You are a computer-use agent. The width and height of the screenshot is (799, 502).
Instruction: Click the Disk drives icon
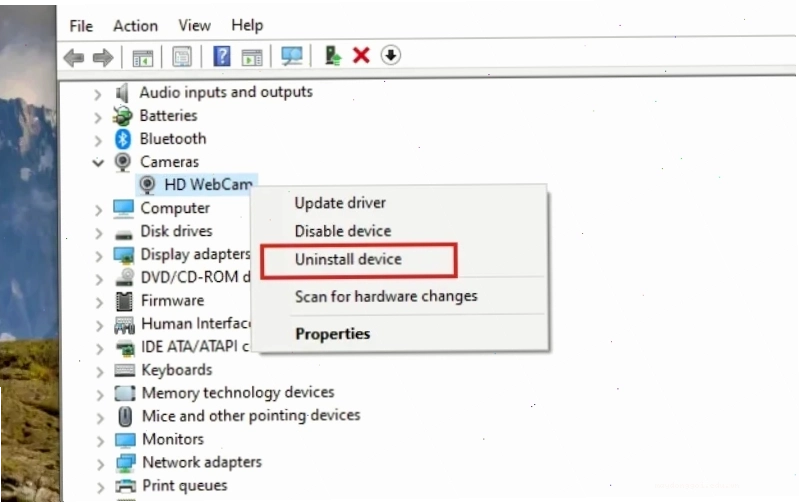coord(123,234)
